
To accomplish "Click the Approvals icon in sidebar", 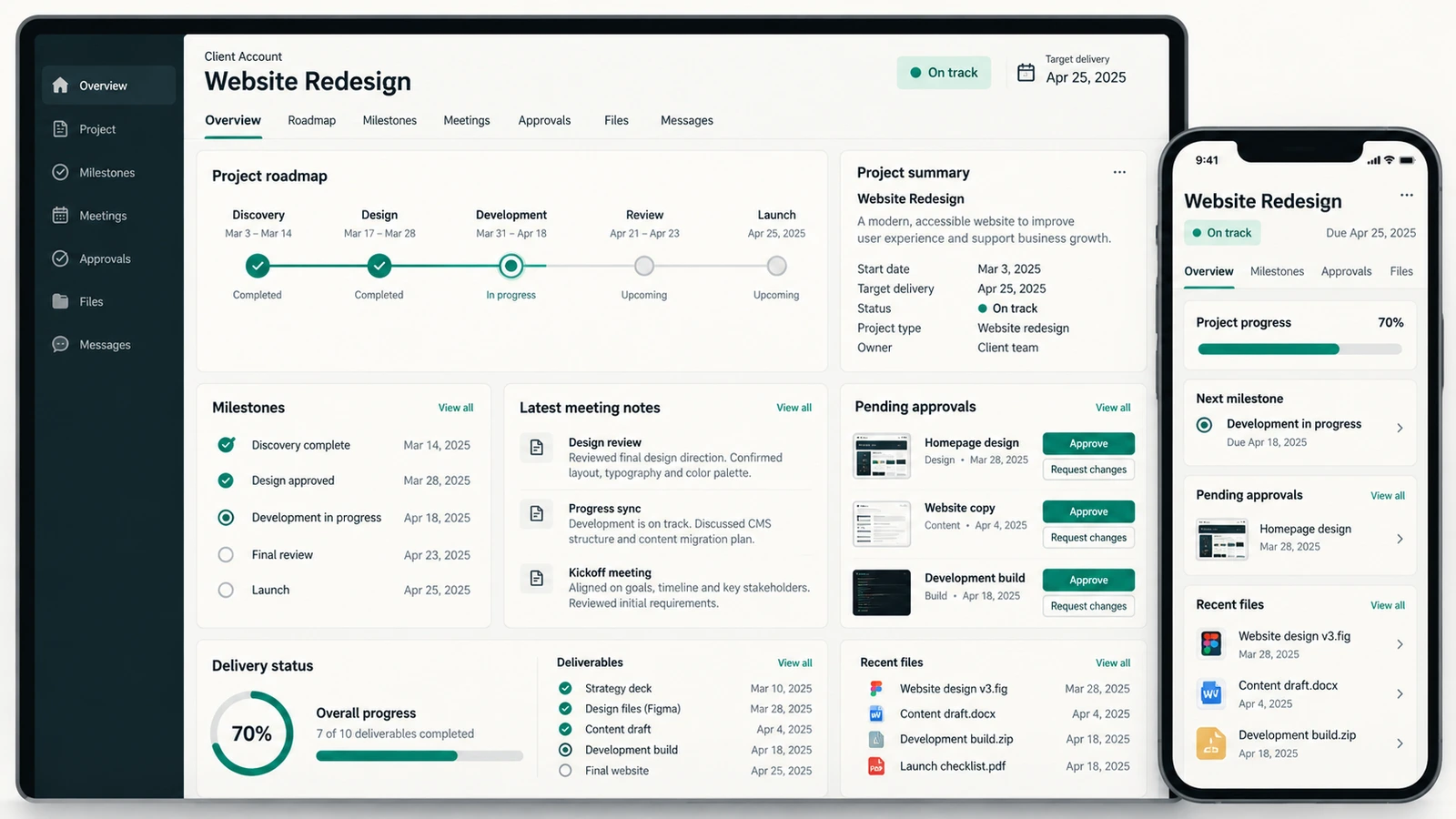I will (x=60, y=258).
